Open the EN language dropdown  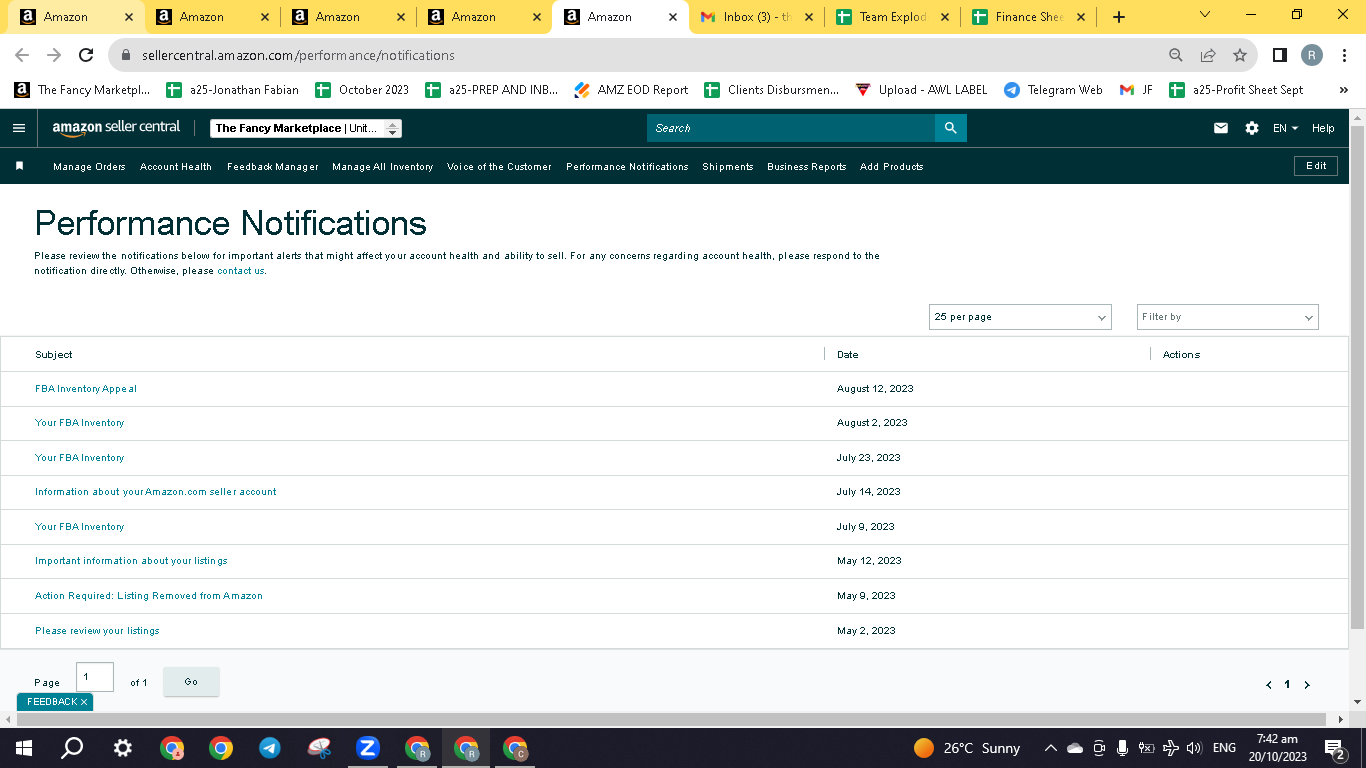click(x=1285, y=128)
